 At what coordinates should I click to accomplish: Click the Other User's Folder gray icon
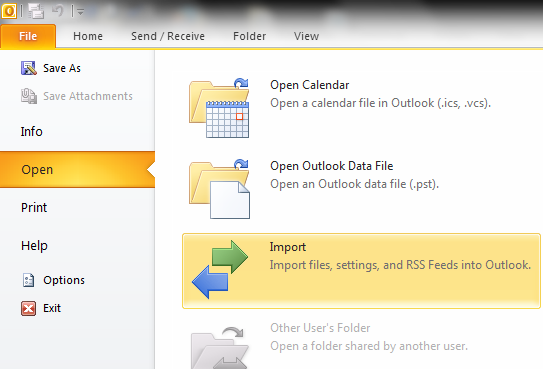[220, 348]
